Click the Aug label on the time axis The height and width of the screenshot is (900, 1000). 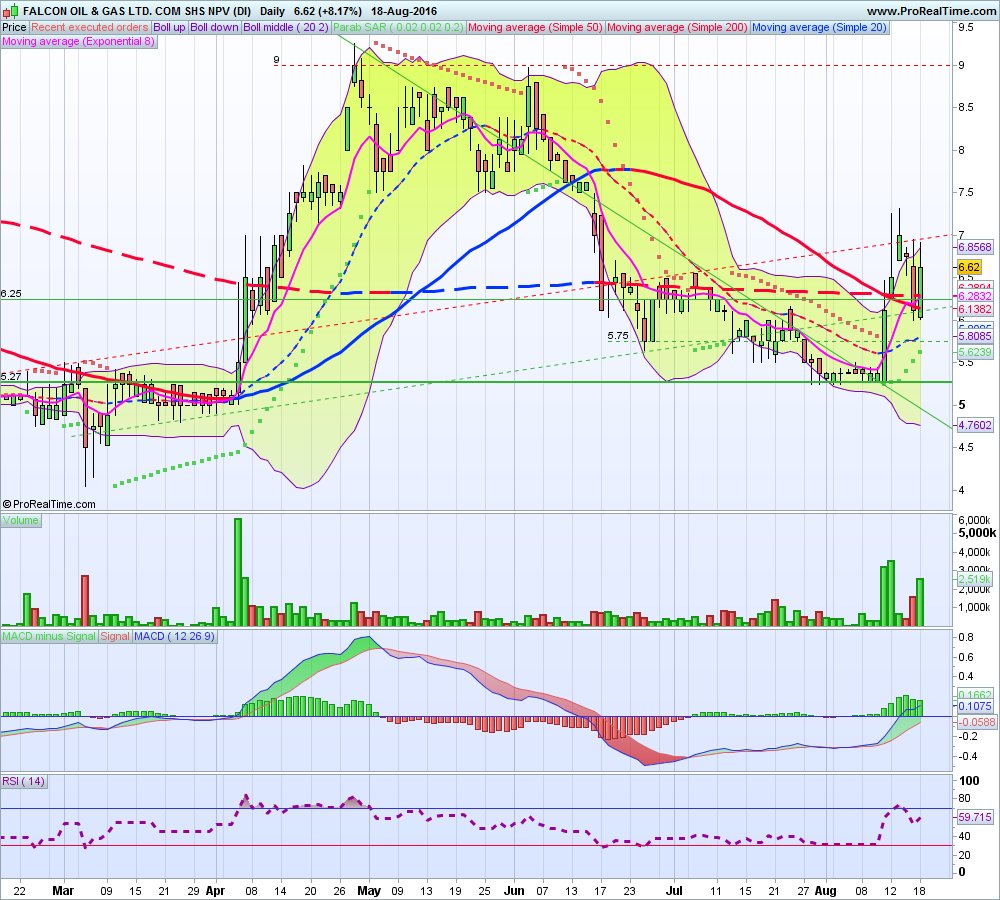coord(826,890)
